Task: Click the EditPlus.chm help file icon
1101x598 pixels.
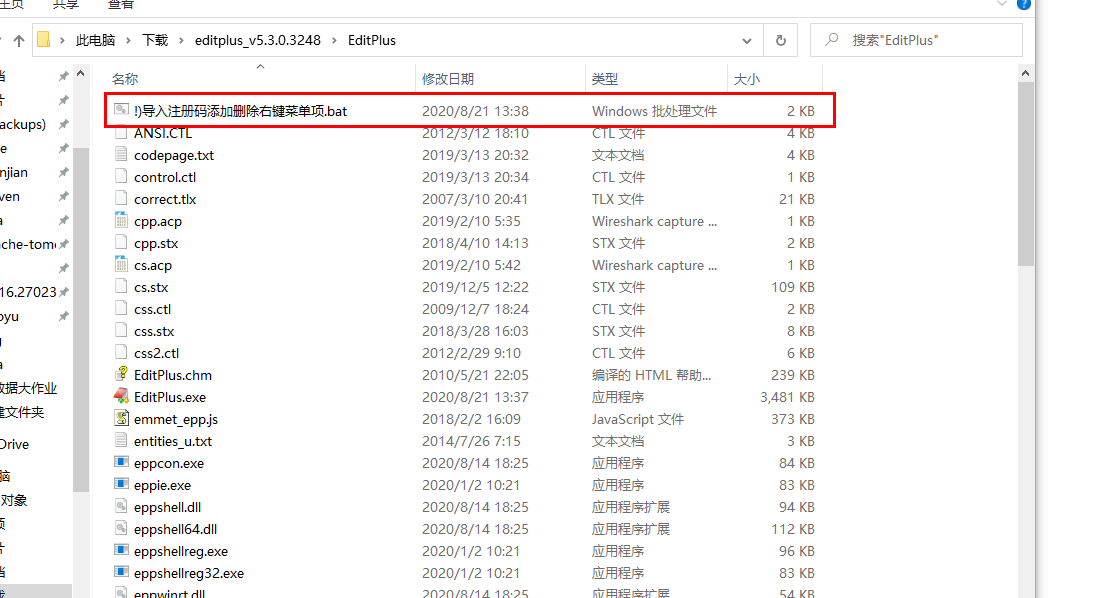Action: click(x=121, y=375)
